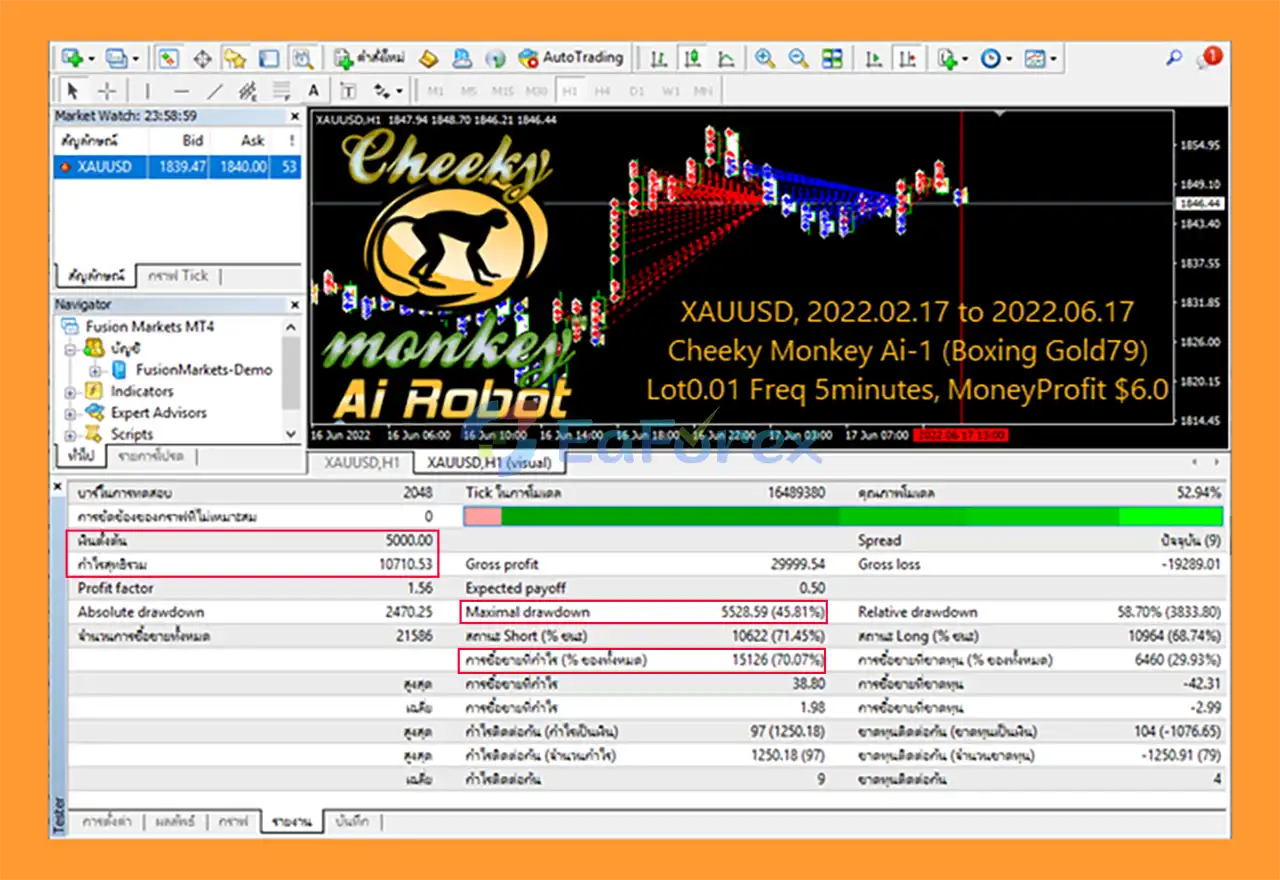Click the Zoom Out magnifier icon
The image size is (1280, 880).
[x=798, y=59]
